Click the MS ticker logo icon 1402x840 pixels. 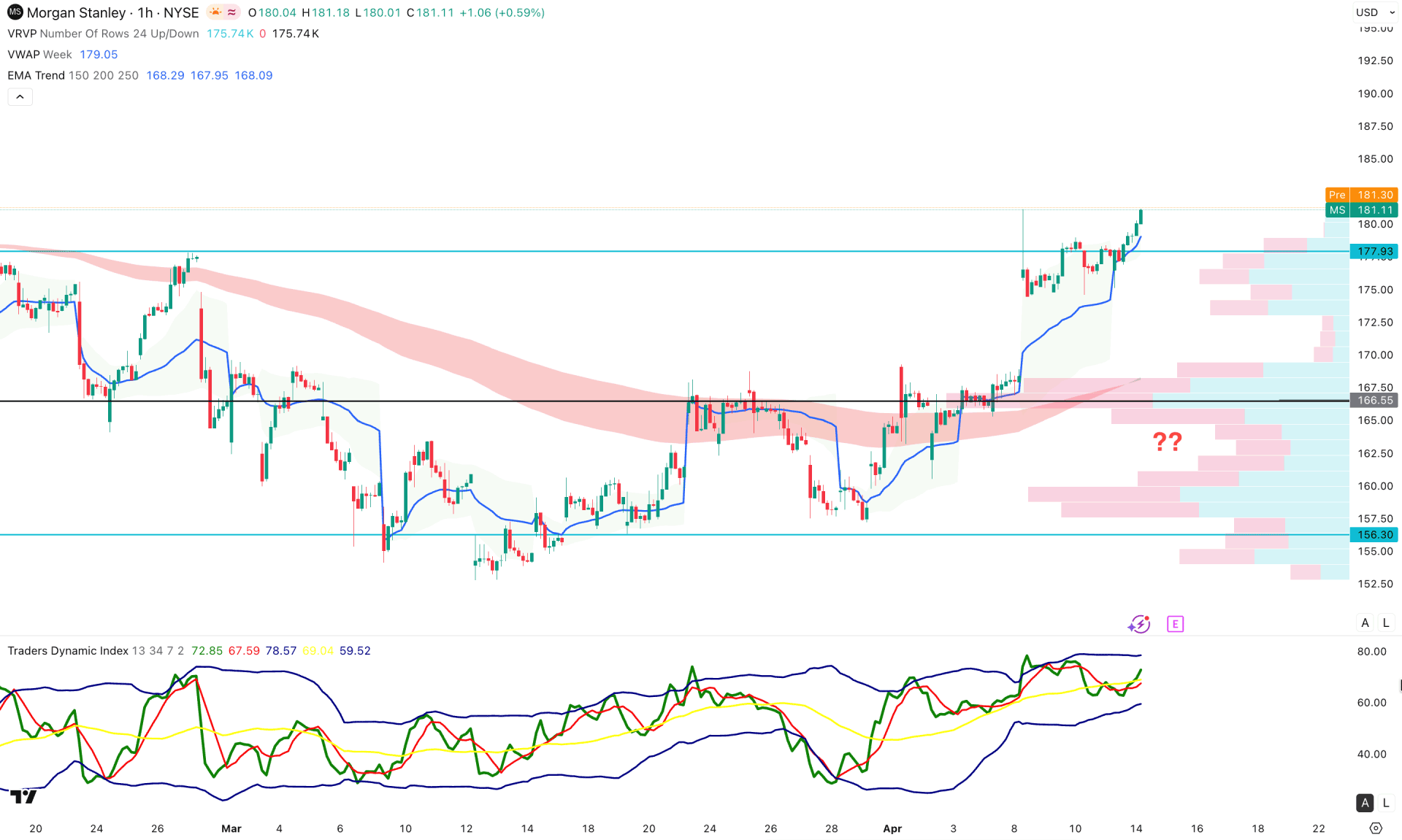[x=14, y=12]
